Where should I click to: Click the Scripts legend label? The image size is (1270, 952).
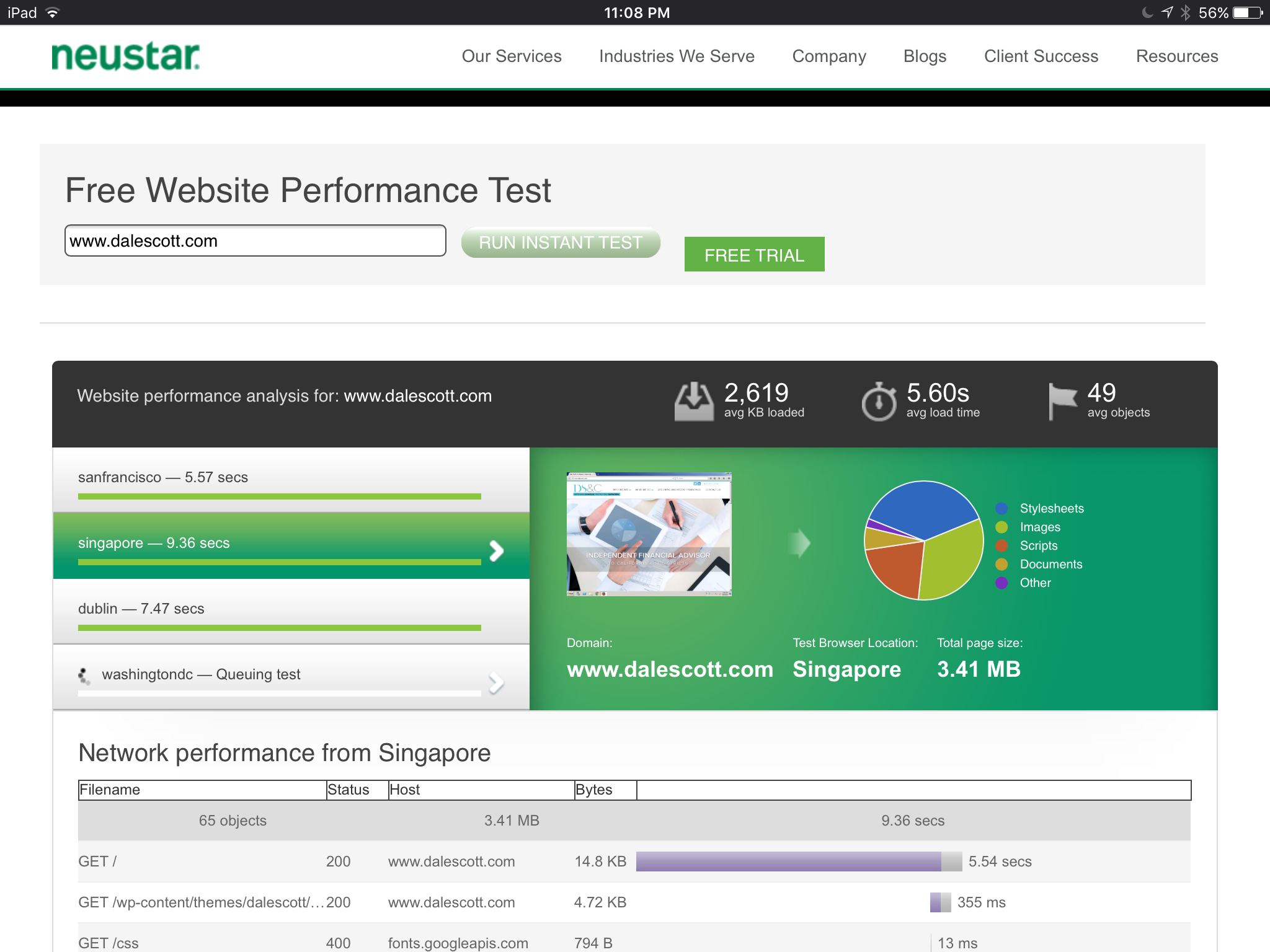pyautogui.click(x=1039, y=546)
